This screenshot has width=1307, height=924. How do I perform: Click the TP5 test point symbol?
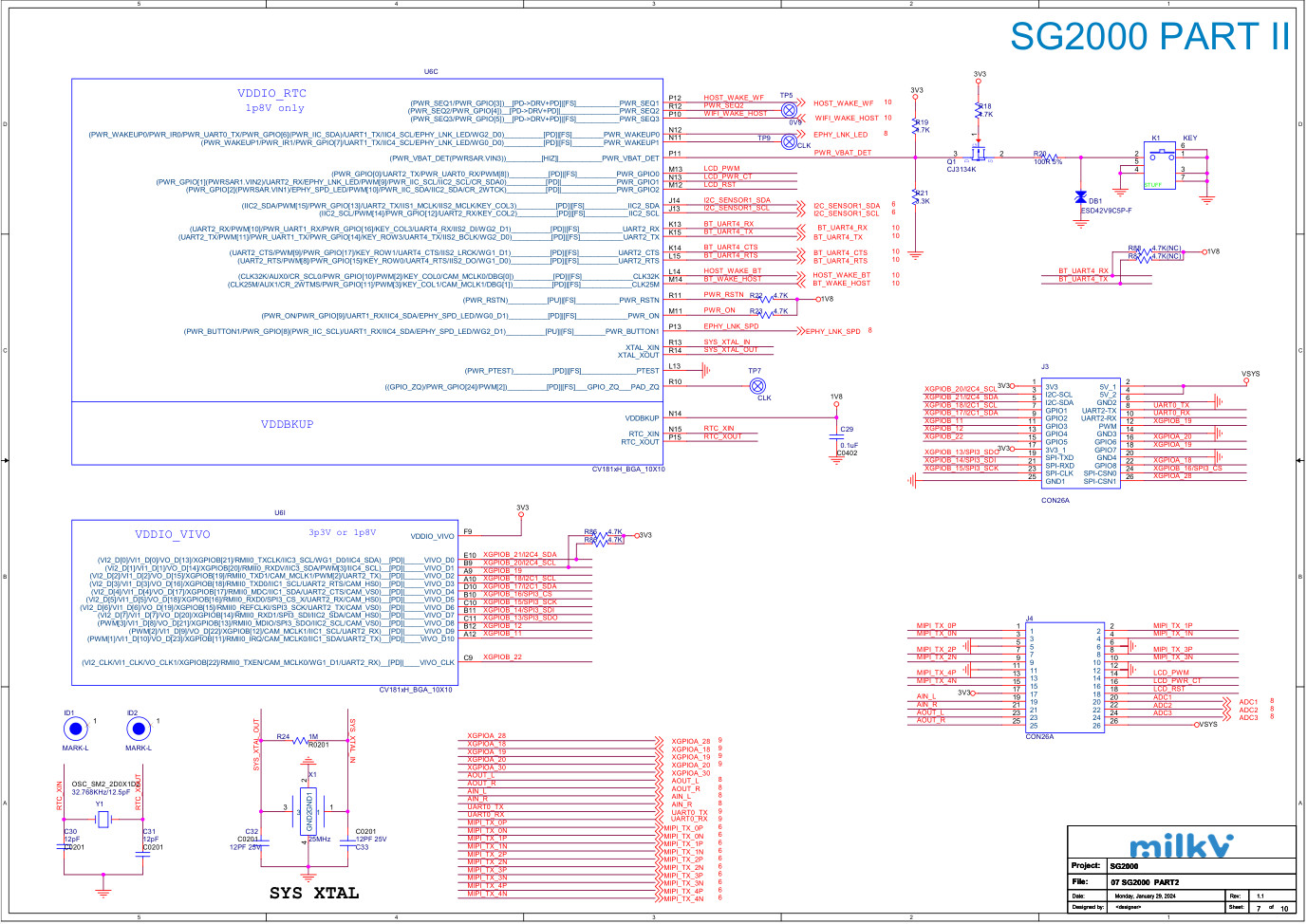(x=789, y=110)
